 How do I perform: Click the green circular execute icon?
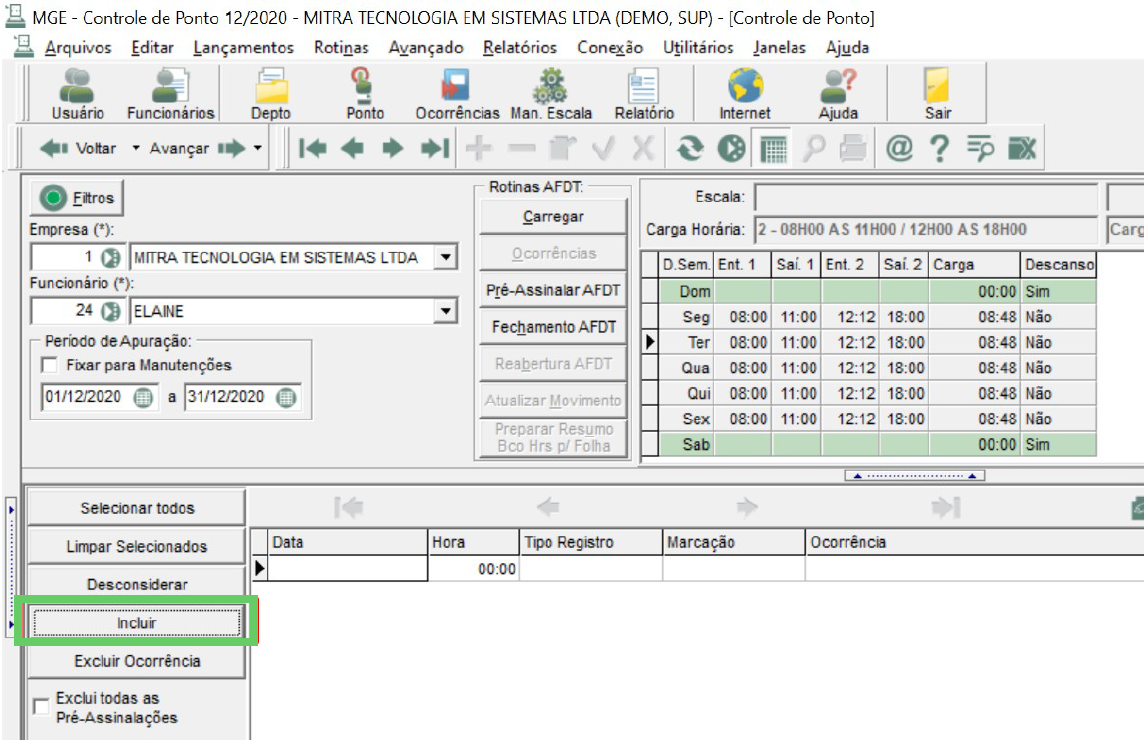(x=732, y=148)
